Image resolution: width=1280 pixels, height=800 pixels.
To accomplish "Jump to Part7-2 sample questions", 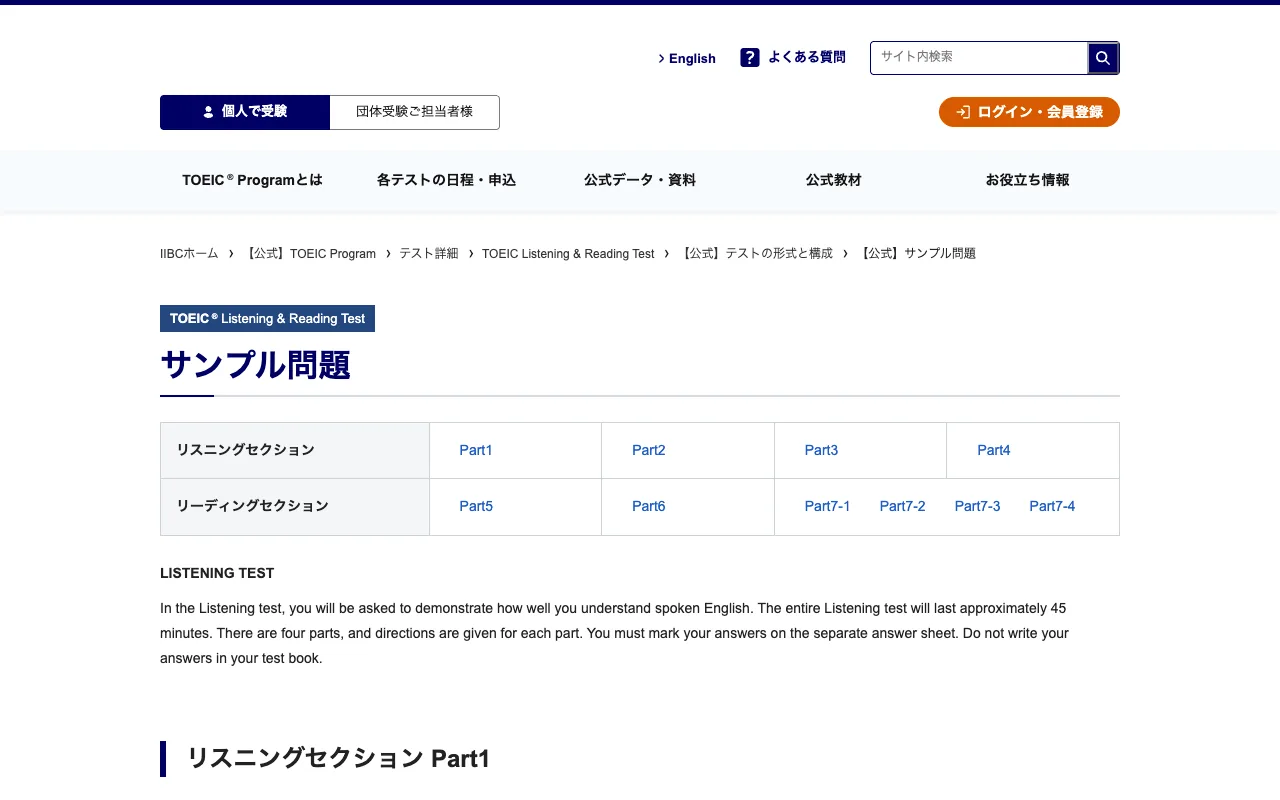I will coord(903,506).
